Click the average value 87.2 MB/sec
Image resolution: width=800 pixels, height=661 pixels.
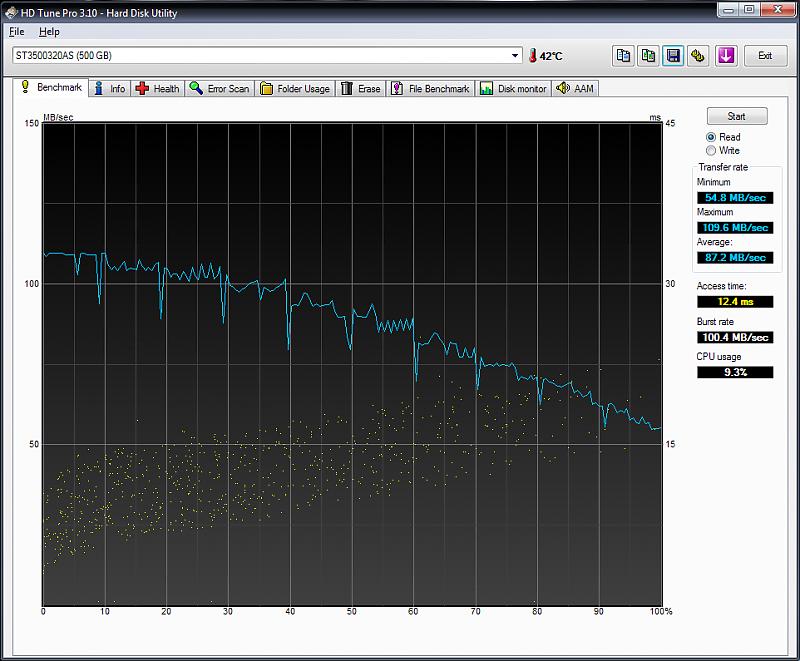coord(735,258)
